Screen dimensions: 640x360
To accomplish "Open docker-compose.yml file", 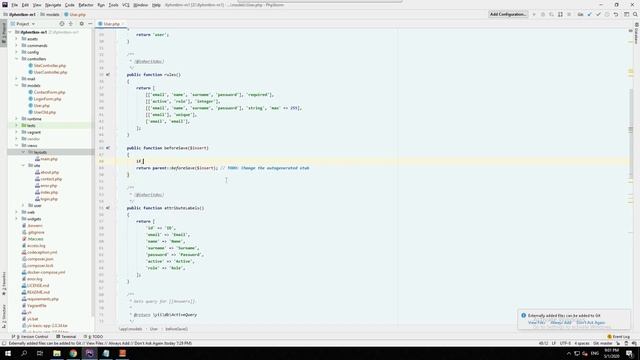I will [x=44, y=272].
